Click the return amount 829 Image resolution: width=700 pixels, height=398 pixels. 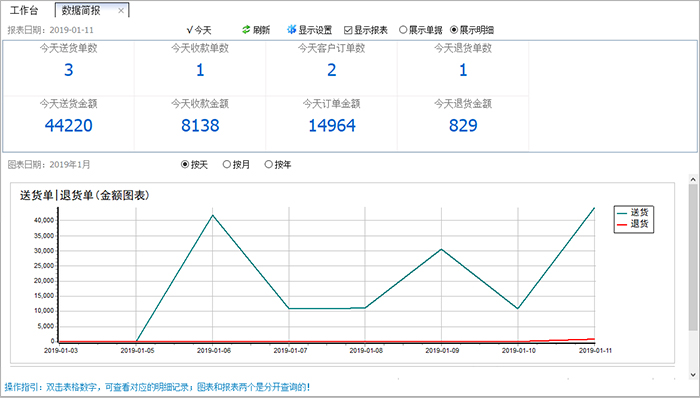(x=463, y=125)
